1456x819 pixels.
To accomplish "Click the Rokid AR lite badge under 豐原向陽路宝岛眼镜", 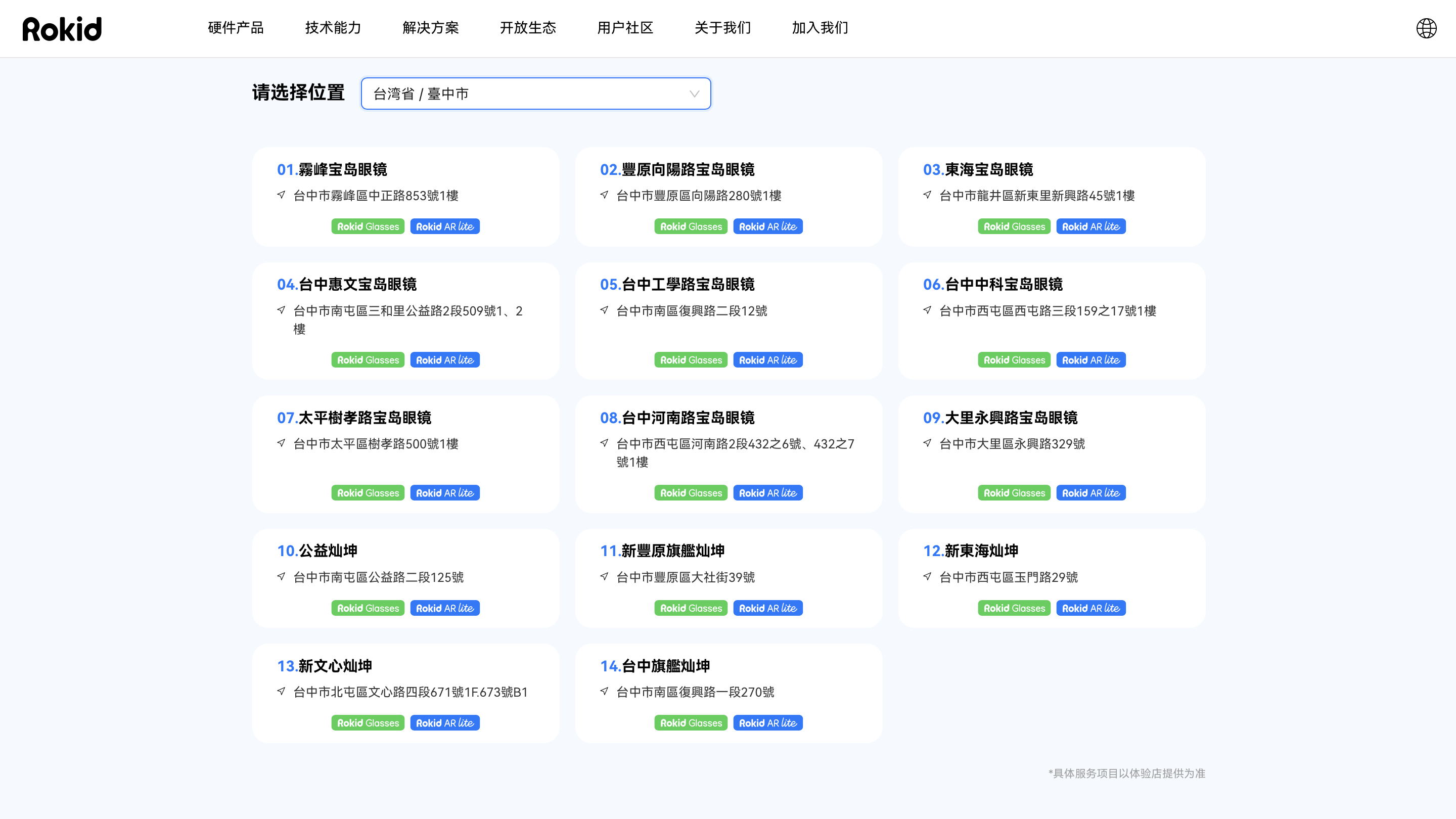I will (767, 226).
